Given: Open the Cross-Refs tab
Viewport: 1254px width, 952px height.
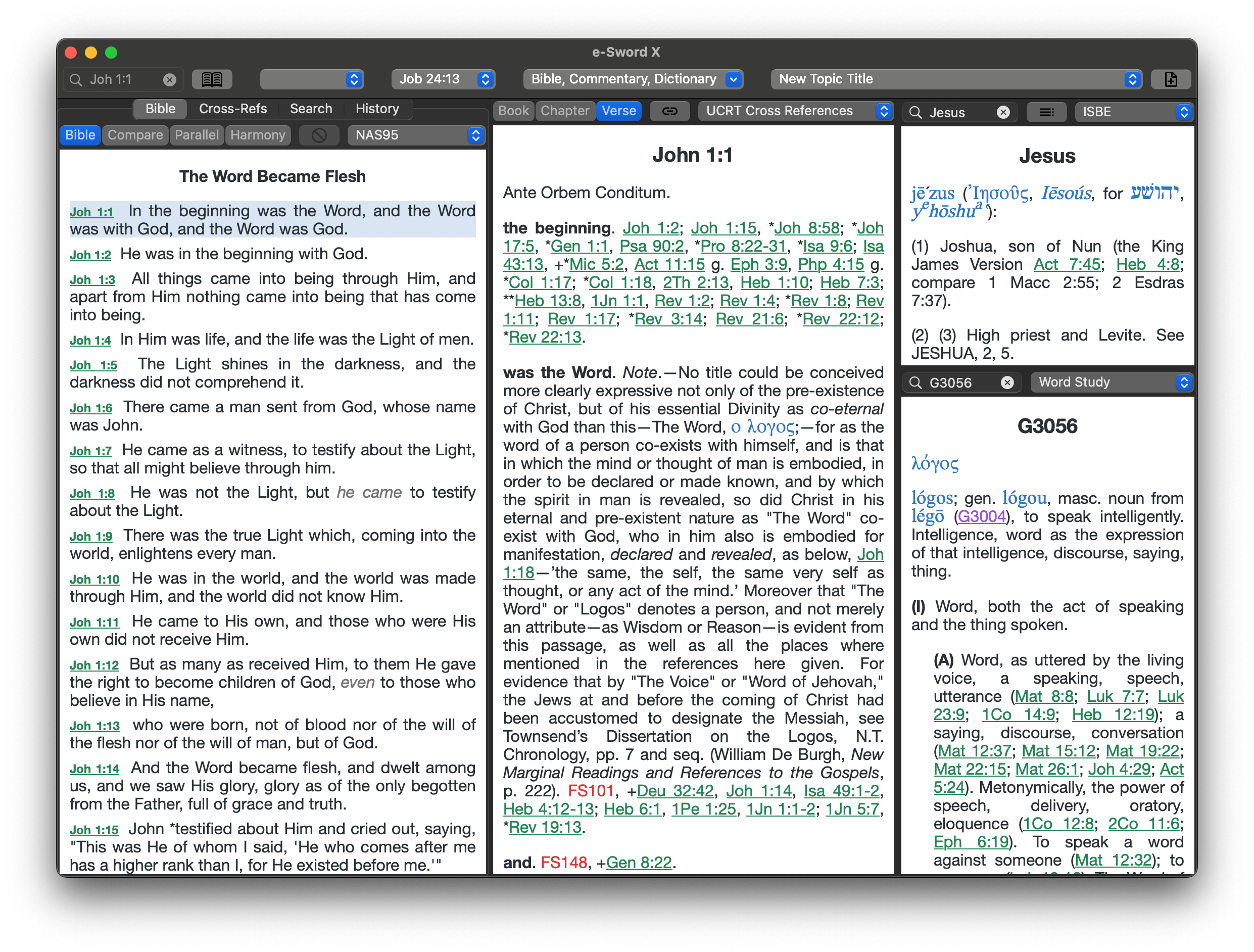Looking at the screenshot, I should click(x=232, y=109).
